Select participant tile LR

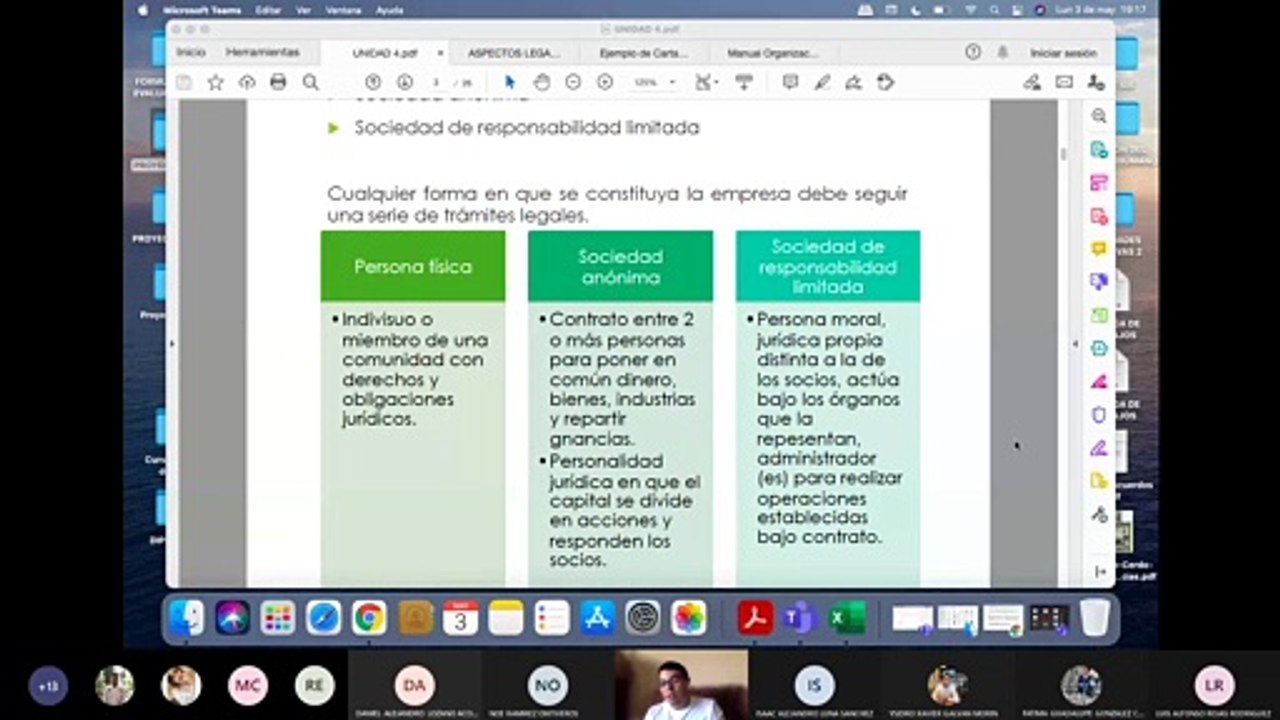point(1214,686)
